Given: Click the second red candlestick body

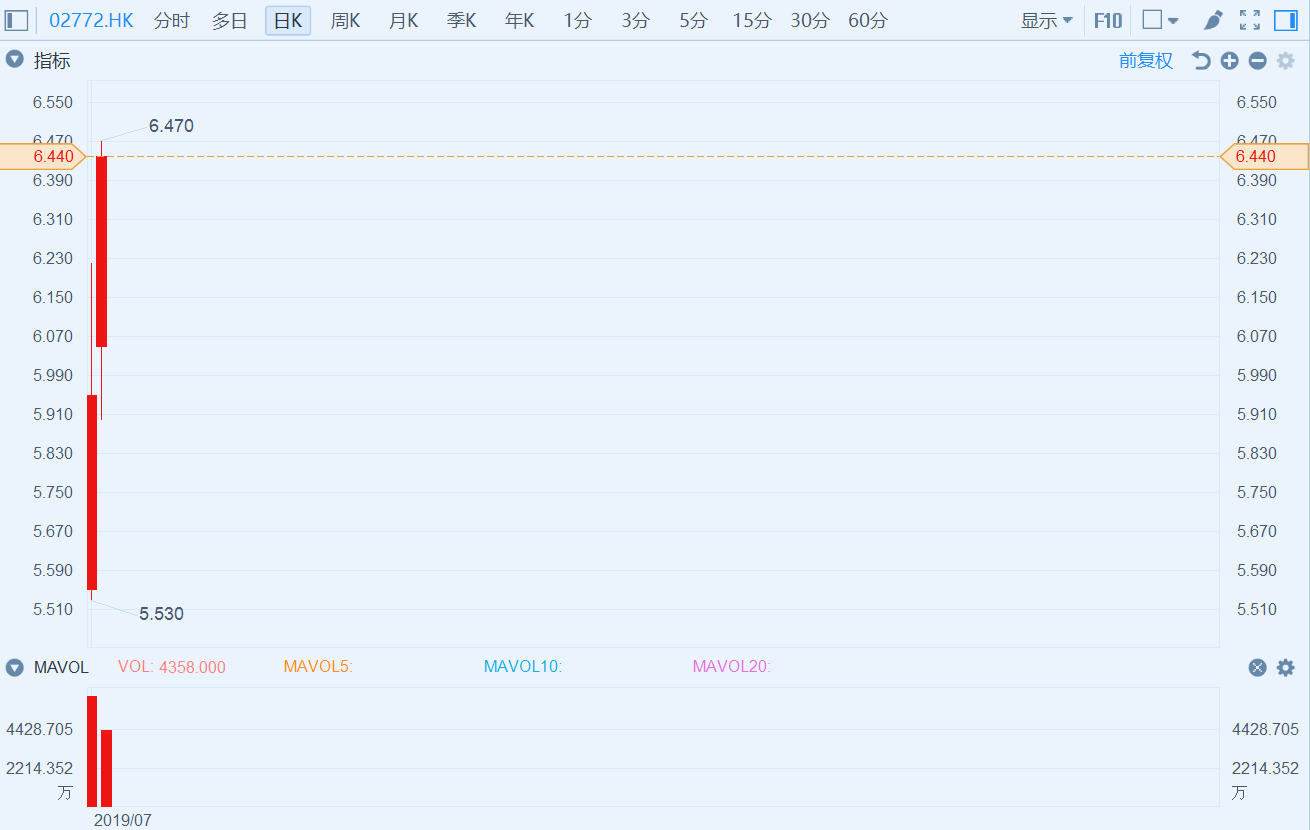Looking at the screenshot, I should coord(102,251).
